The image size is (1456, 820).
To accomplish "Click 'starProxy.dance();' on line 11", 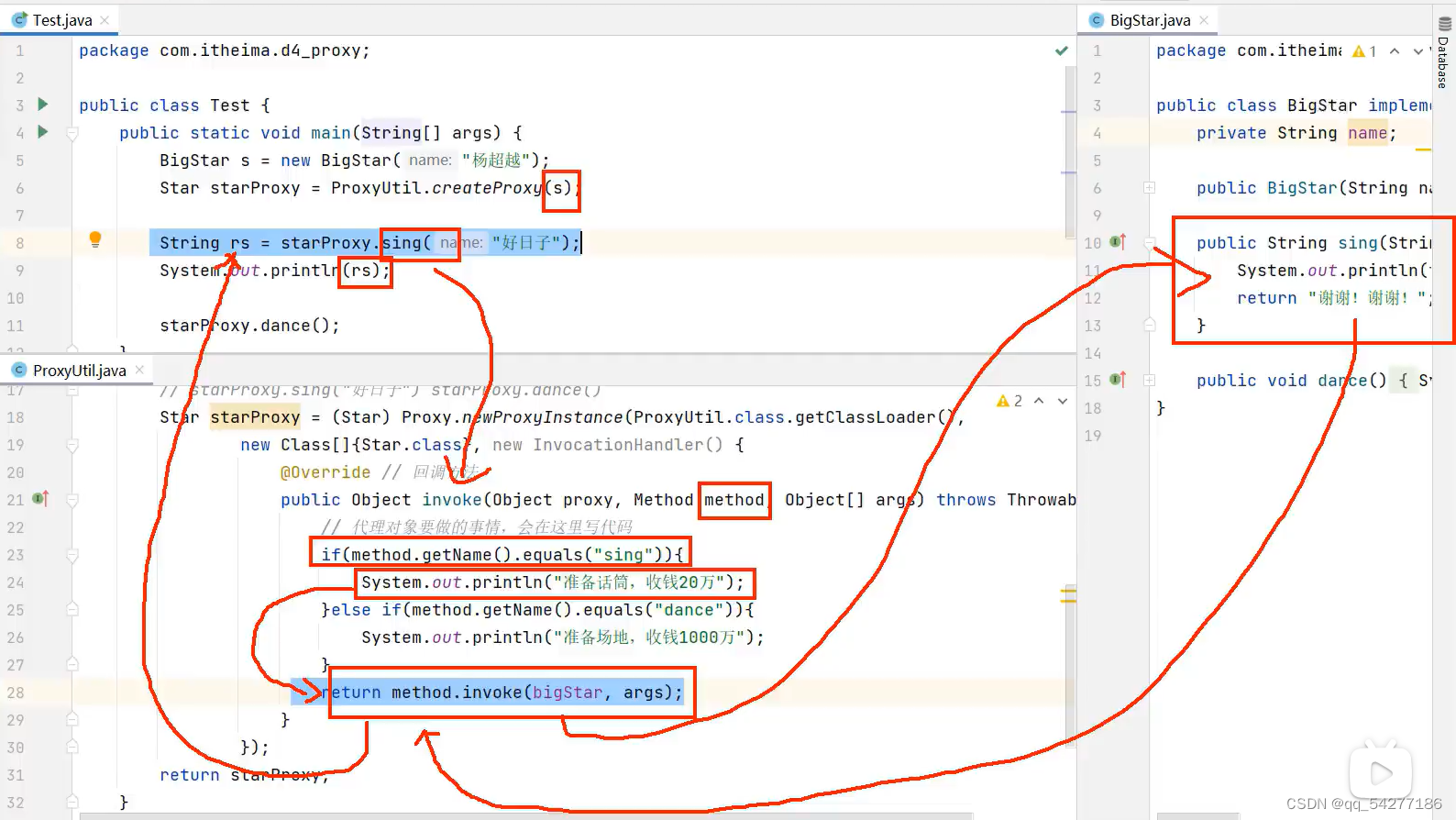I will tap(249, 326).
